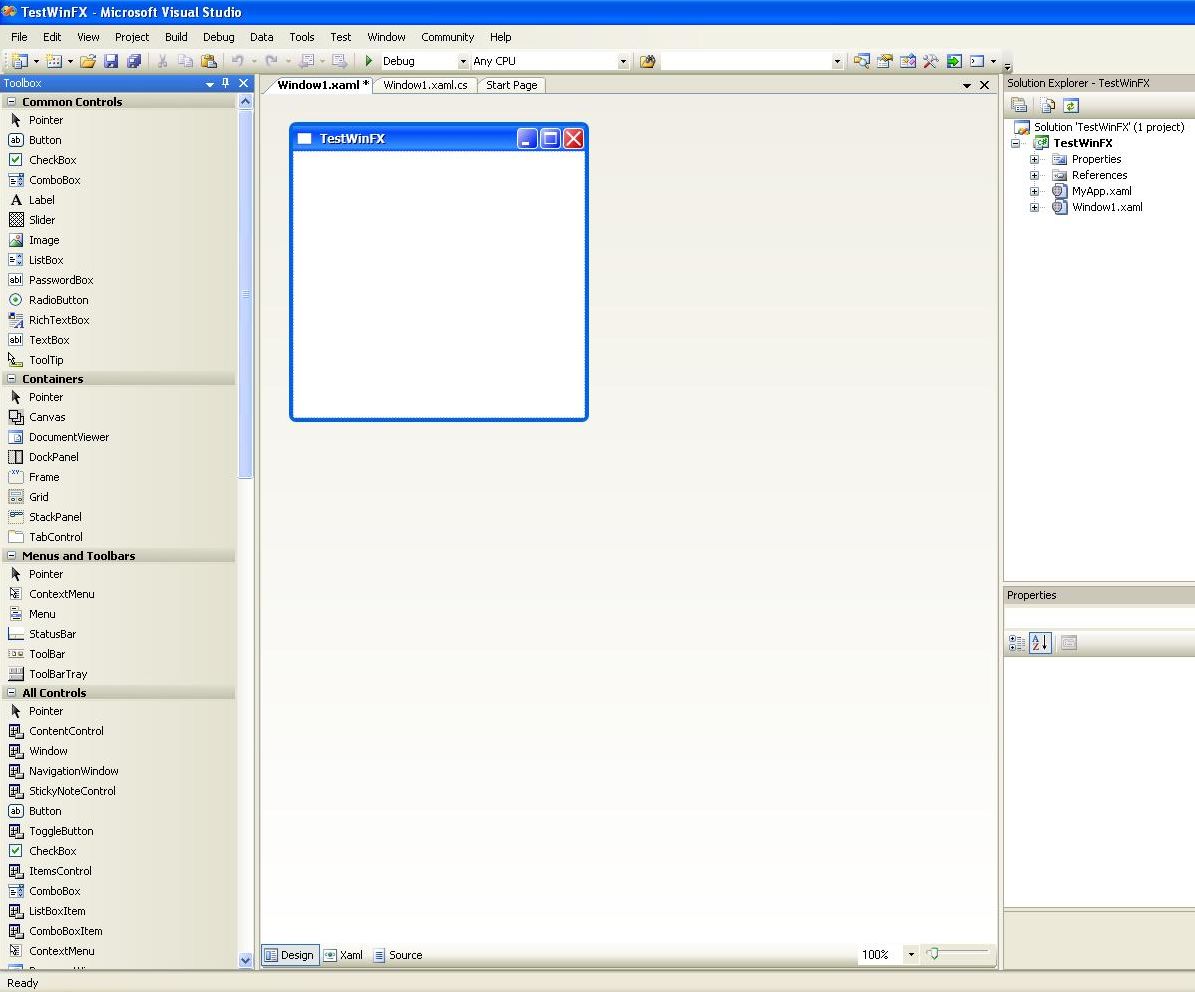Toggle Alphabetical sorting in the Properties panel
The height and width of the screenshot is (992, 1195).
[x=1040, y=643]
